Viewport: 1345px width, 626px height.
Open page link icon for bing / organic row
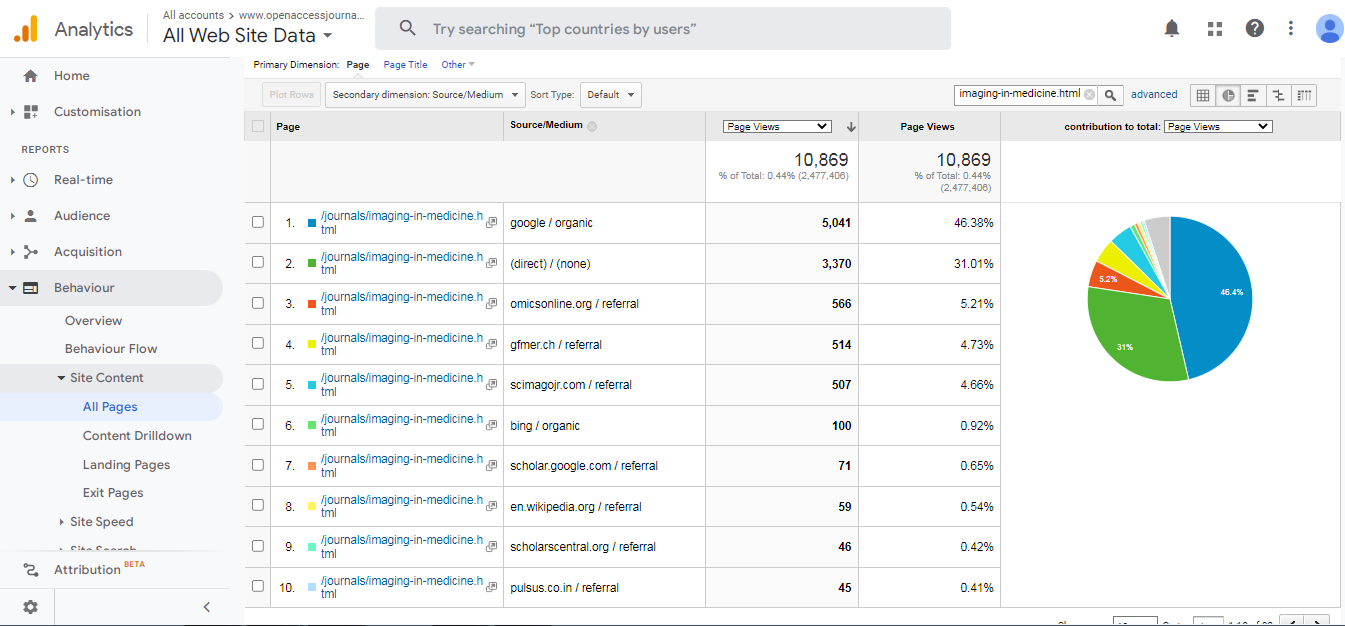[x=491, y=425]
